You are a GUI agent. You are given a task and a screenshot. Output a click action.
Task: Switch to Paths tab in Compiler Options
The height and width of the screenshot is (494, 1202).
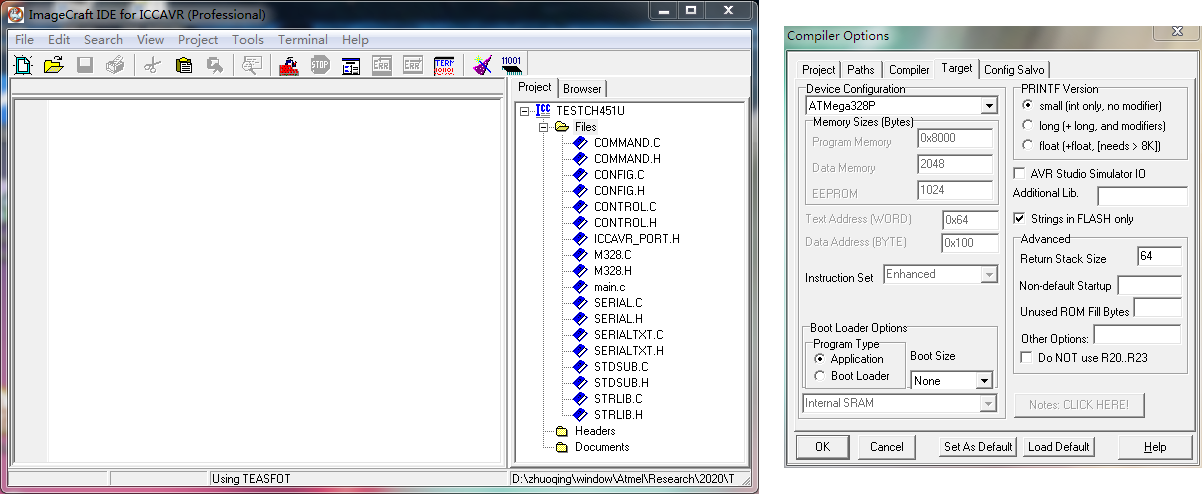(x=860, y=70)
